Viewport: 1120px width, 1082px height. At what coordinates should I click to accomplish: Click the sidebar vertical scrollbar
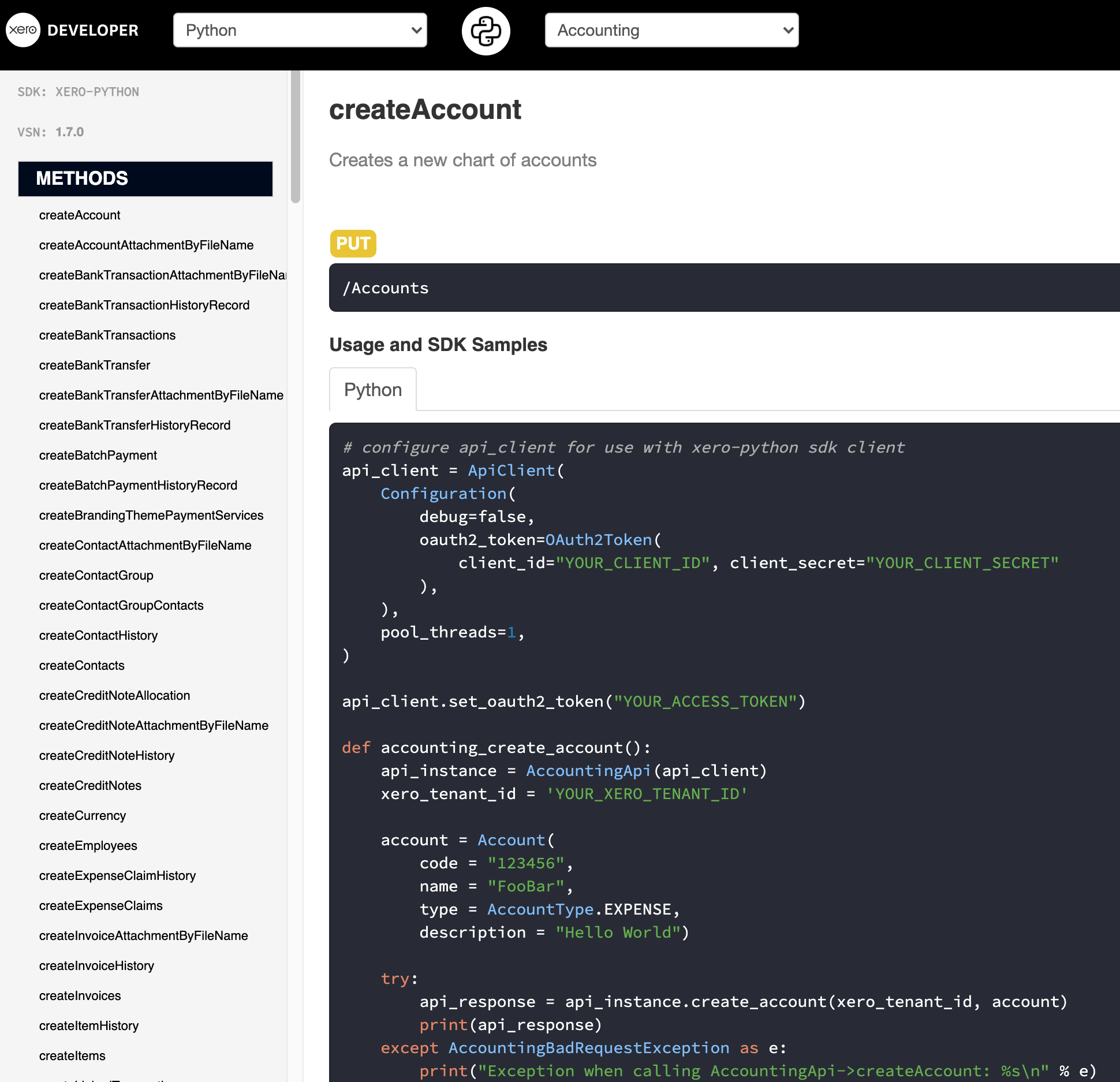[296, 137]
